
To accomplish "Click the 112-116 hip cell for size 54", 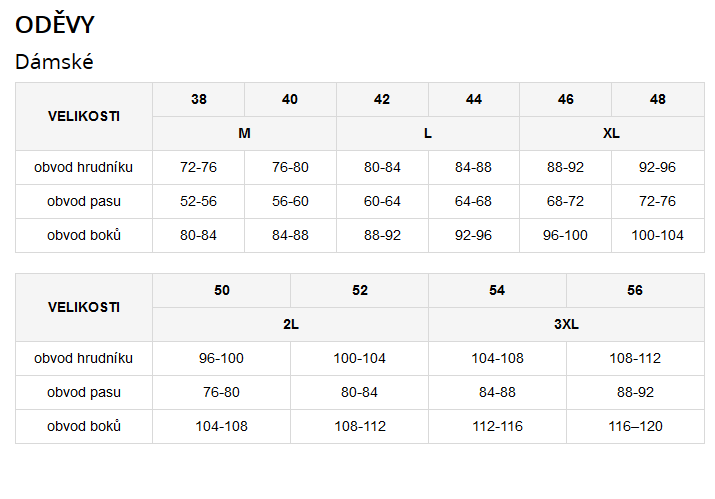I will pyautogui.click(x=497, y=426).
